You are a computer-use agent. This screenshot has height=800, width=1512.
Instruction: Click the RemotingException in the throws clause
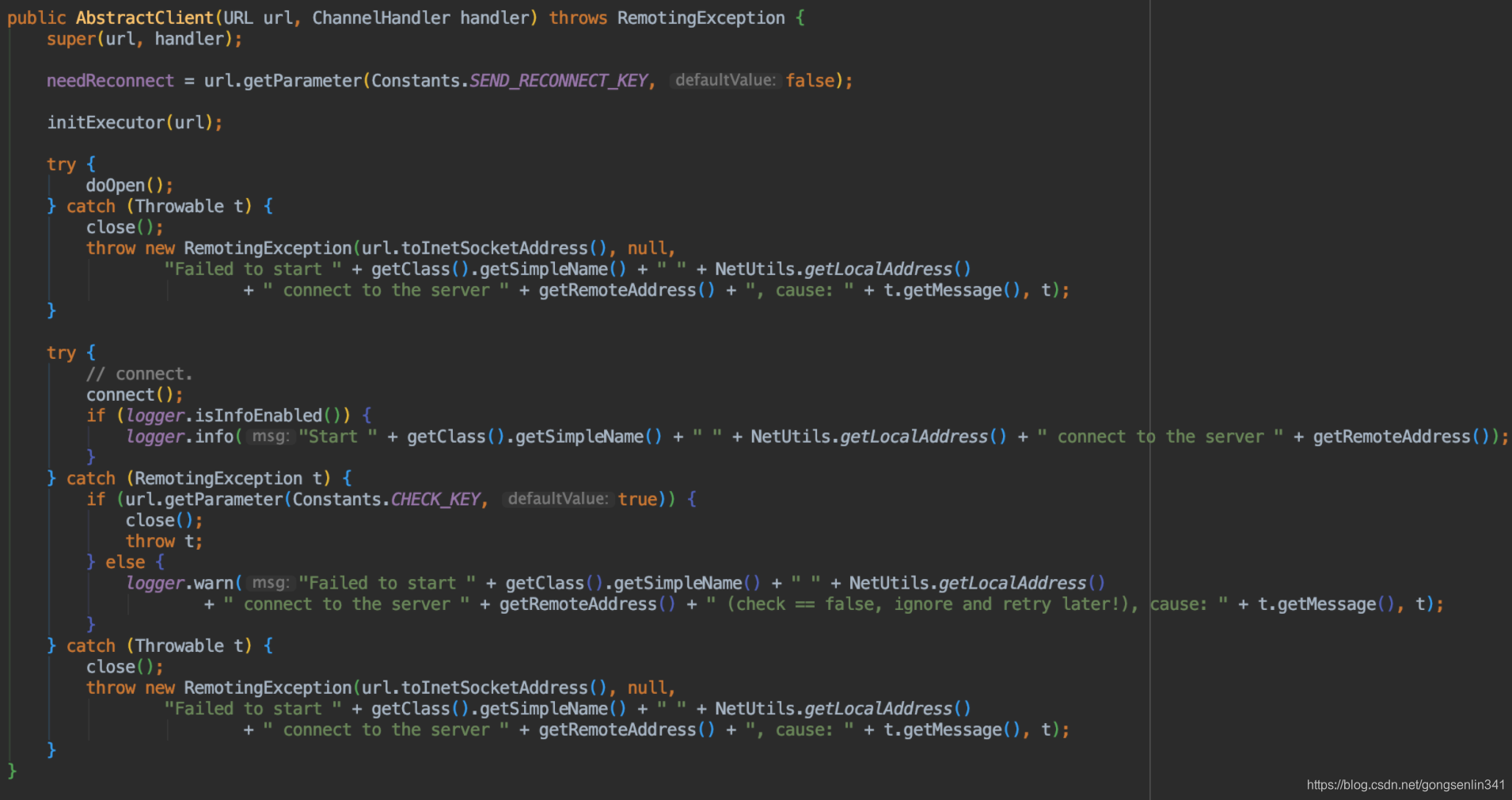[x=701, y=17]
